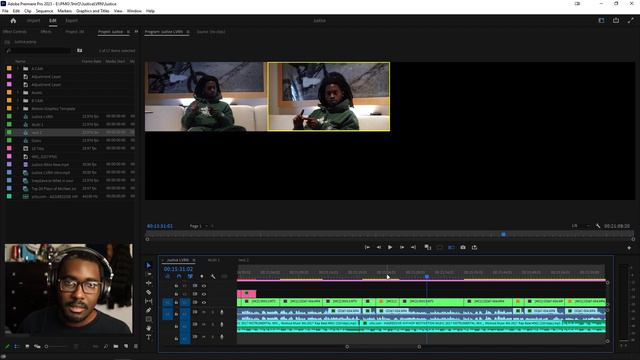640x360 pixels.
Task: Open the Program monitor panel menu
Action: point(188,31)
